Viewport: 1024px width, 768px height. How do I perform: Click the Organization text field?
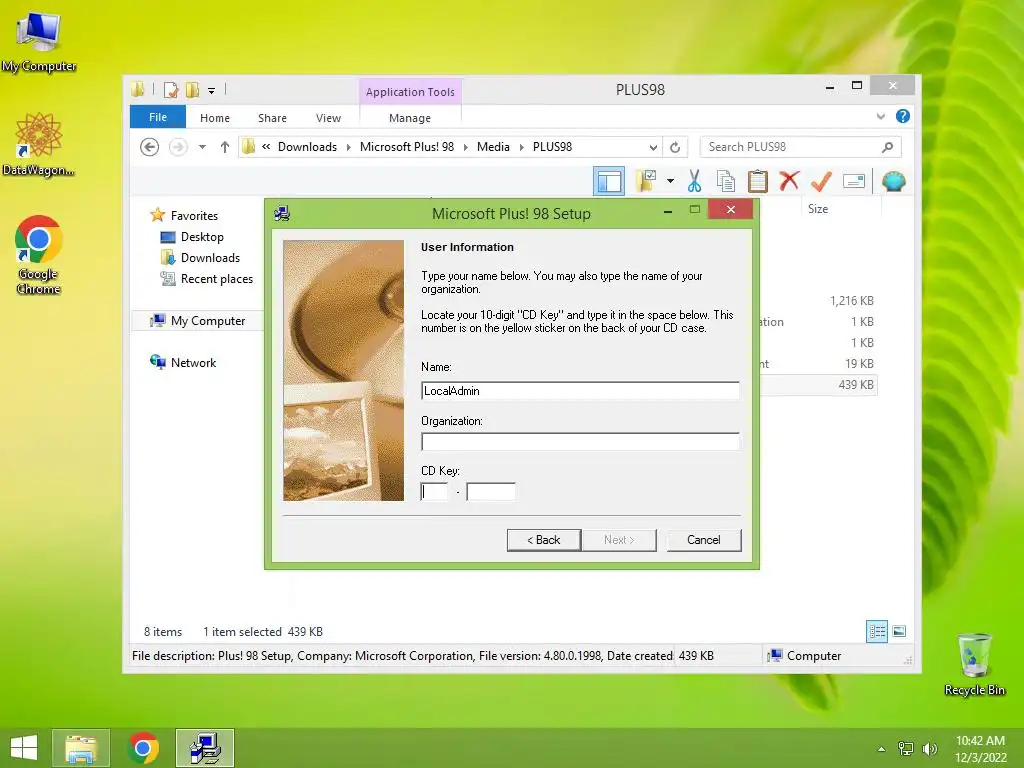pos(580,441)
